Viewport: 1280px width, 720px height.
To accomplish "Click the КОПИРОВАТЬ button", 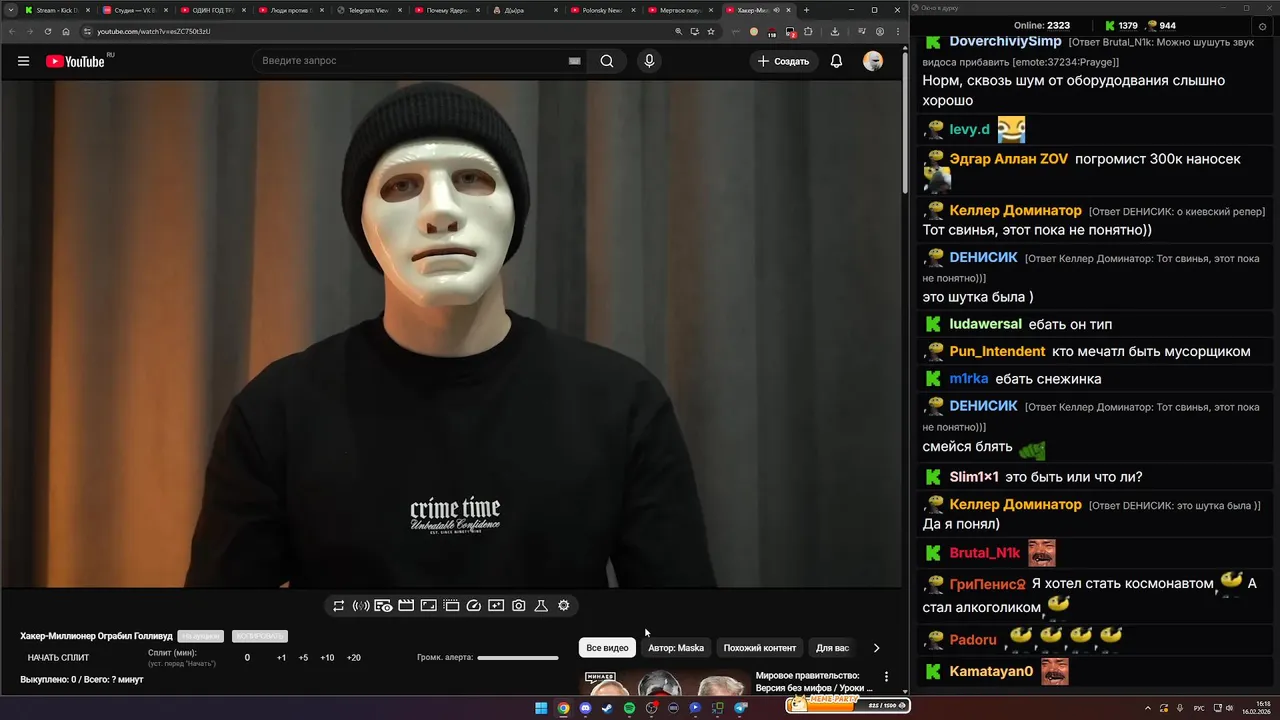I will (x=259, y=636).
